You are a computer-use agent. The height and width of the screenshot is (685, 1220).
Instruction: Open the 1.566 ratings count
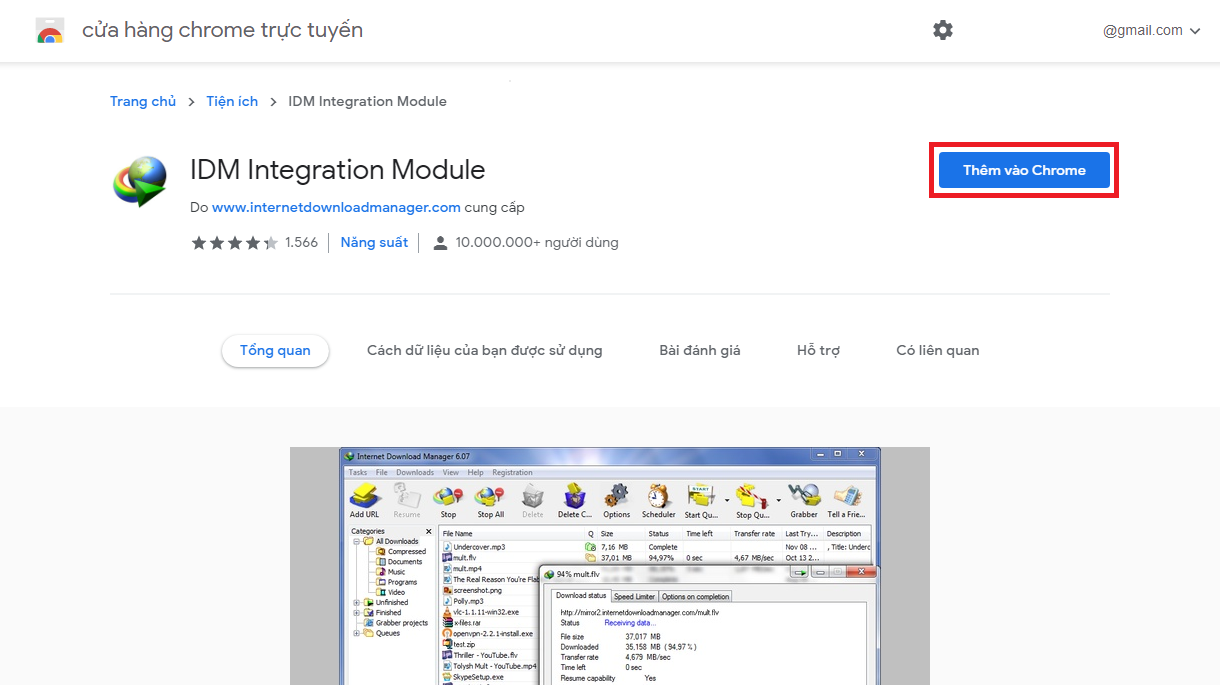301,242
